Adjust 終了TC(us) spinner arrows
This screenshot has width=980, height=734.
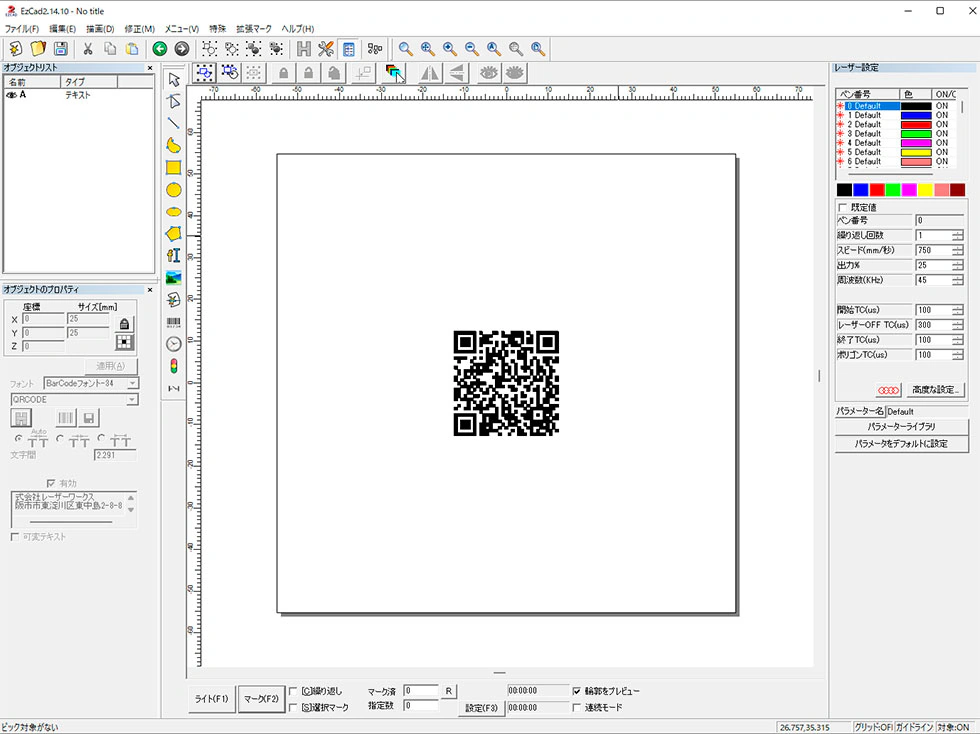click(958, 340)
